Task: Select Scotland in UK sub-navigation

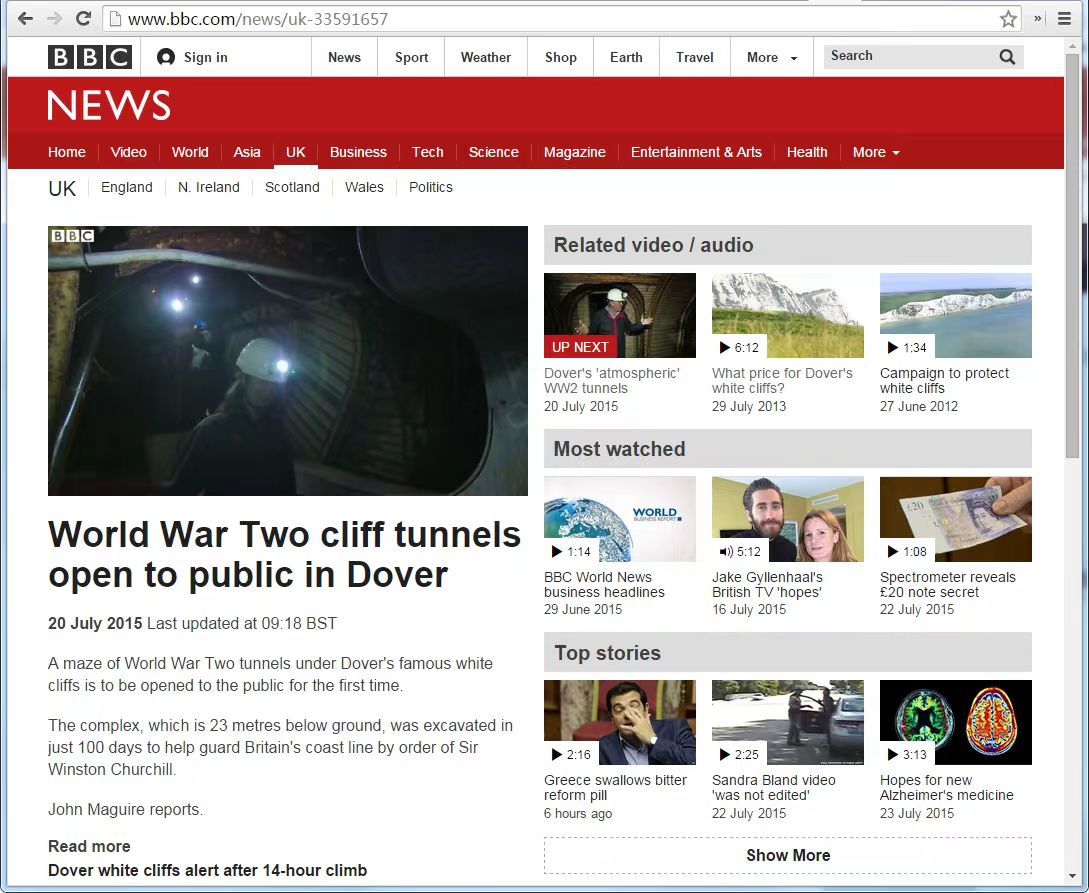Action: click(292, 187)
